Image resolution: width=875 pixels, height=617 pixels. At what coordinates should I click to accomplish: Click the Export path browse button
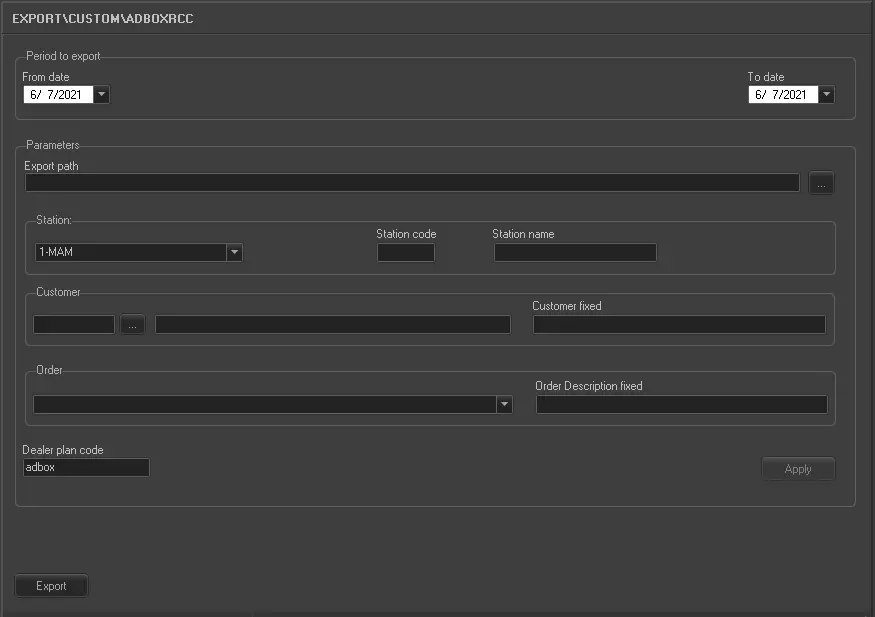pyautogui.click(x=822, y=183)
